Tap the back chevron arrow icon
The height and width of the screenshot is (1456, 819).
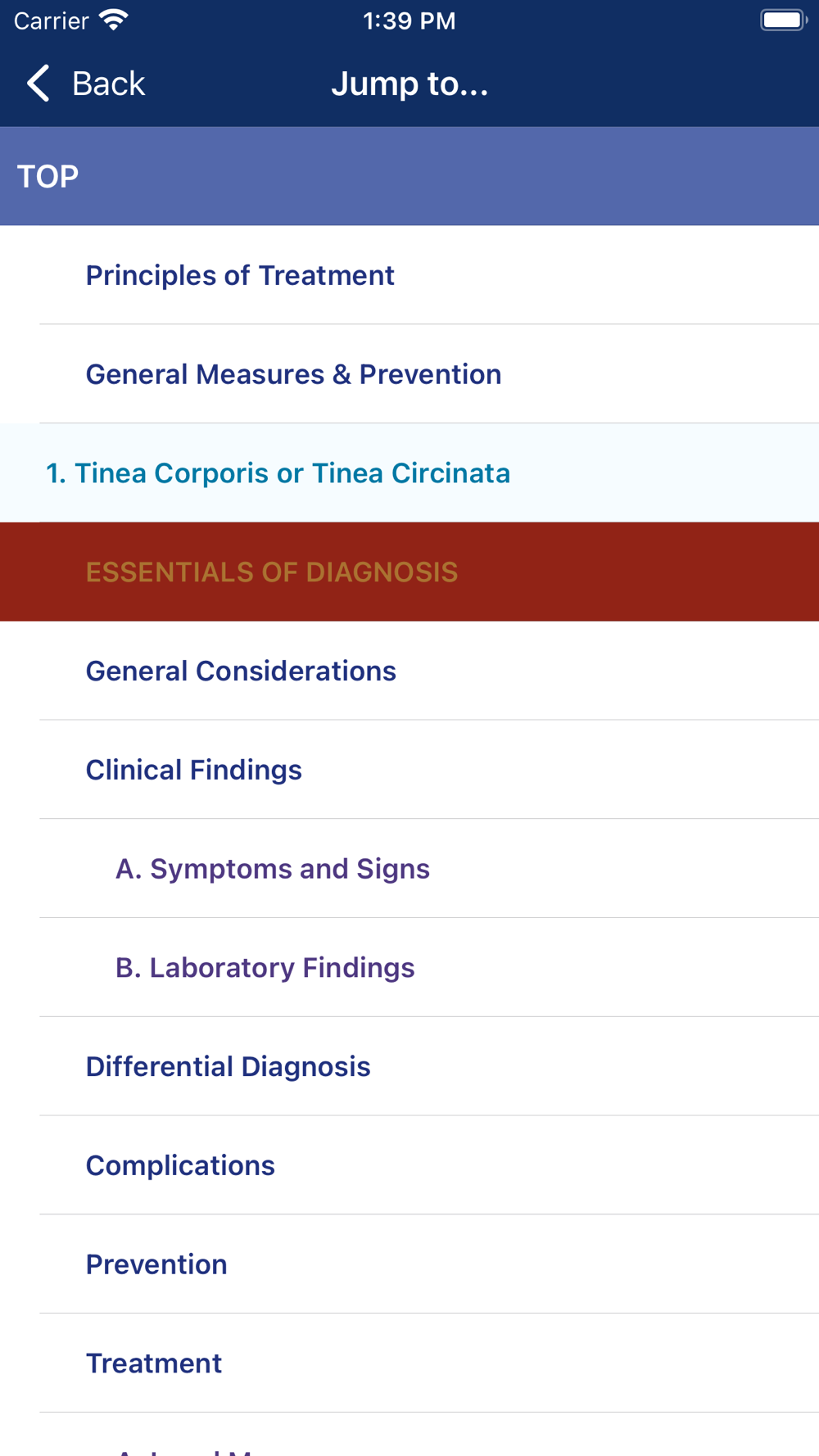coord(38,84)
